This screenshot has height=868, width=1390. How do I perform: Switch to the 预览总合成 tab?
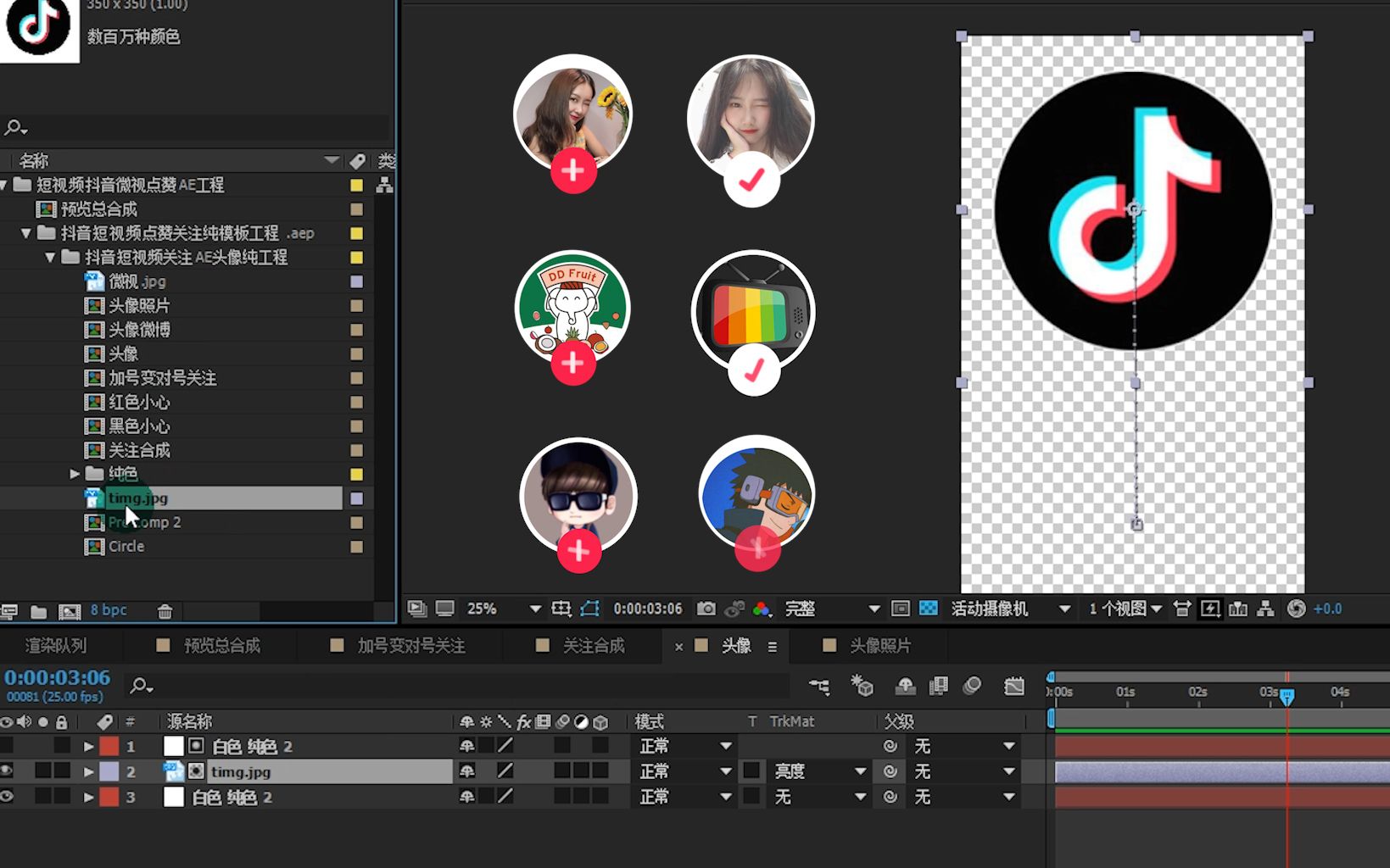click(x=222, y=646)
